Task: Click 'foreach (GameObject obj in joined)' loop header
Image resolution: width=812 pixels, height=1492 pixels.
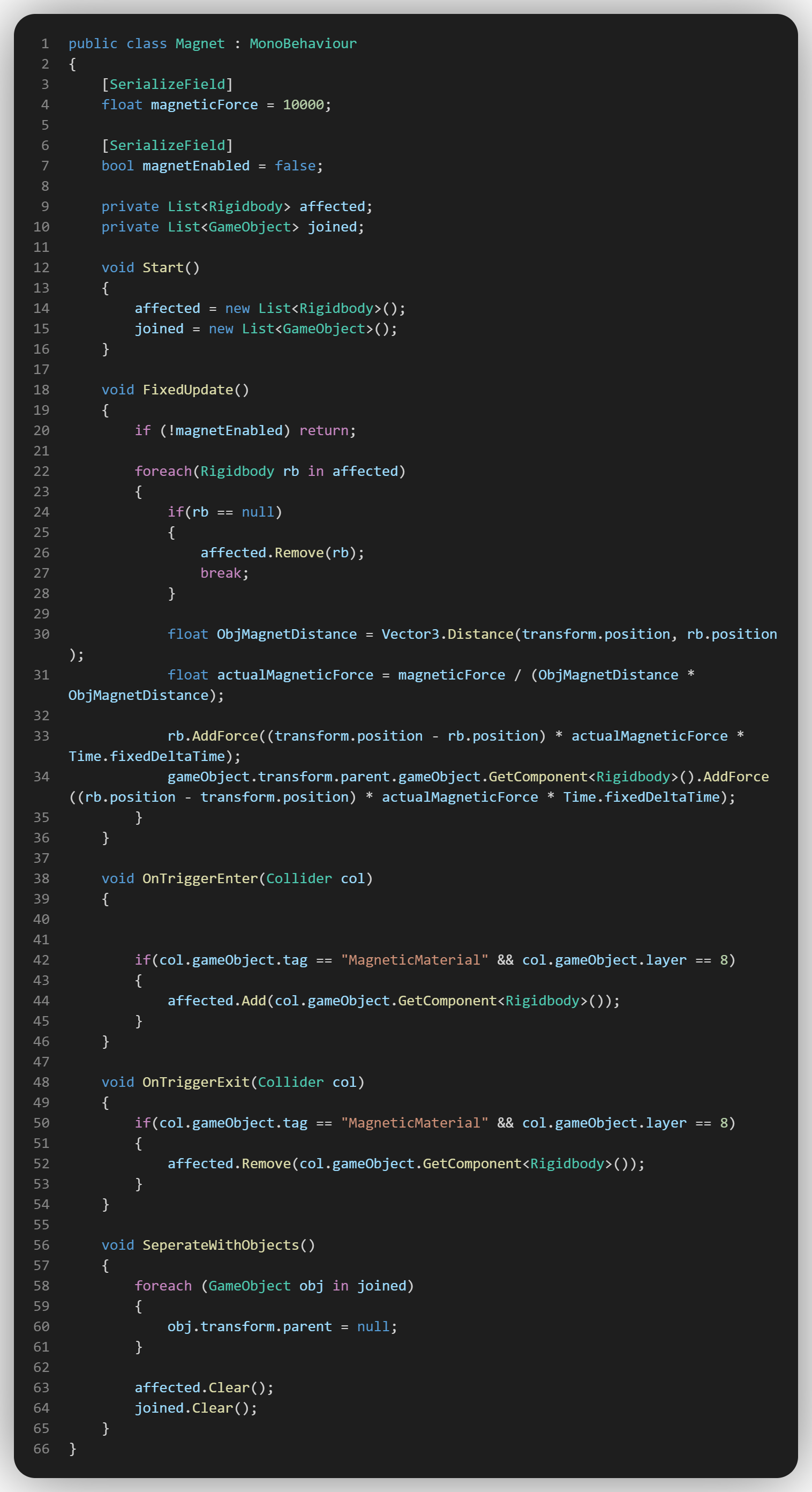Action: pyautogui.click(x=274, y=1286)
